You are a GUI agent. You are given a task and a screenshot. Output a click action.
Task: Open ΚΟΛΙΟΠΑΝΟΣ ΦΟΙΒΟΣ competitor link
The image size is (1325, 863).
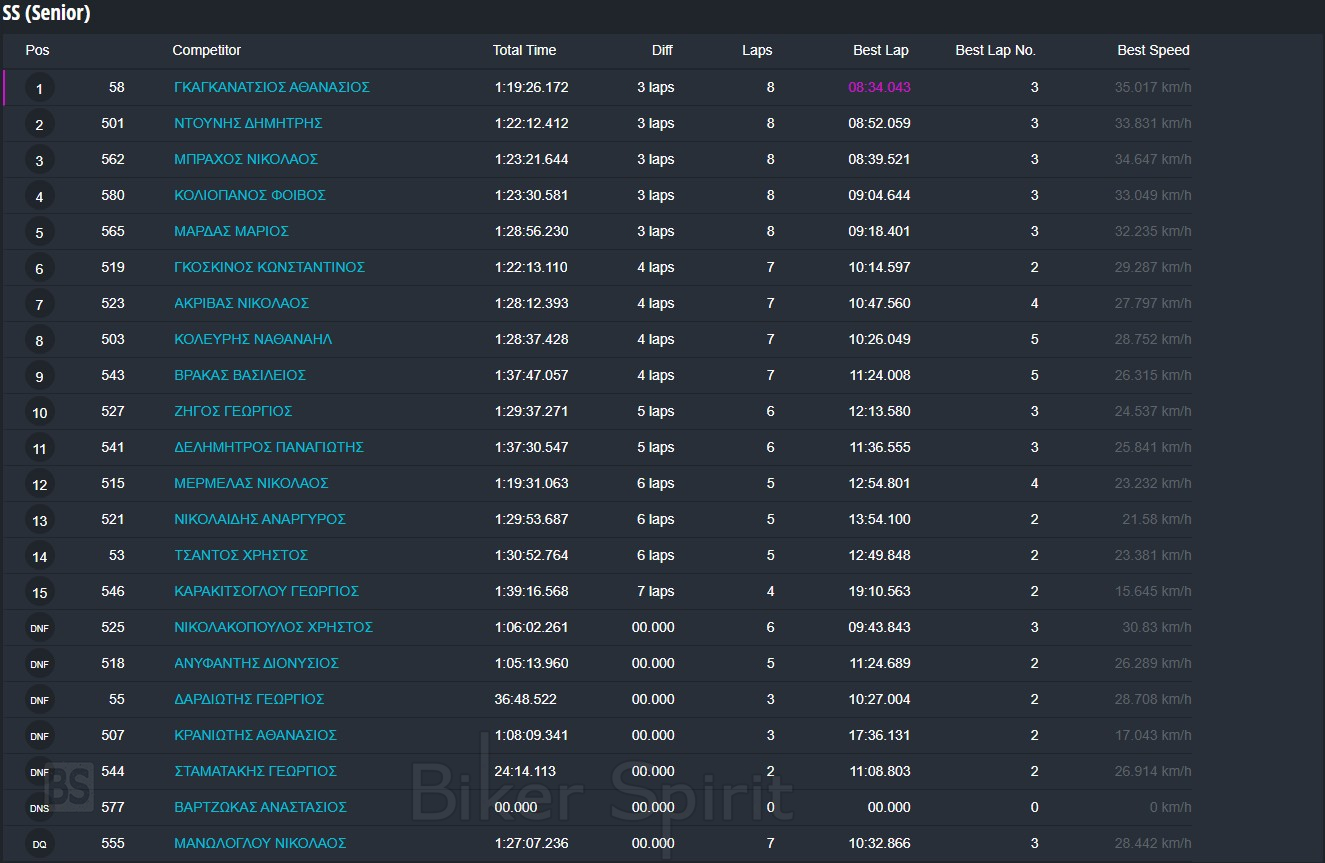pyautogui.click(x=249, y=195)
